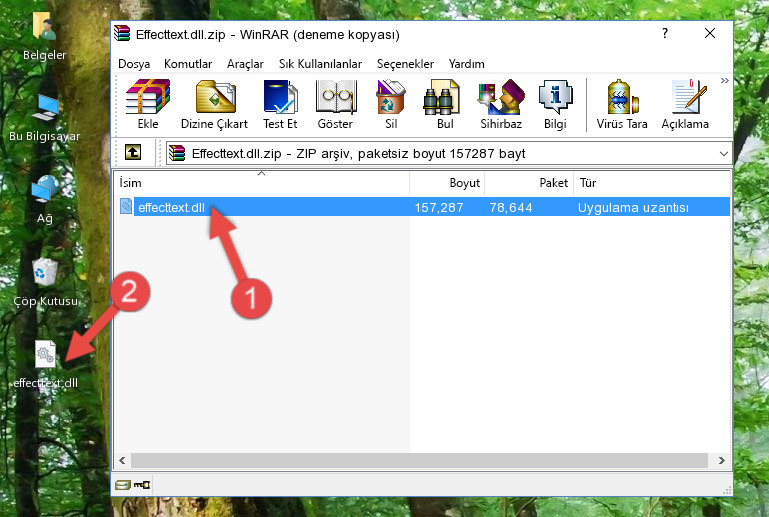Select Bu Bilgisayar desktop icon
769x517 pixels.
pos(45,118)
